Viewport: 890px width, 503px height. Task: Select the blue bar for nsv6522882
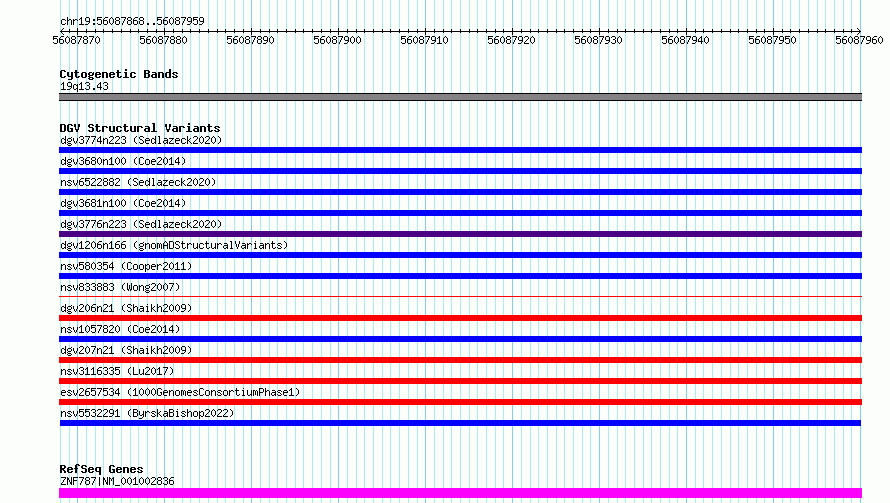pyautogui.click(x=460, y=192)
